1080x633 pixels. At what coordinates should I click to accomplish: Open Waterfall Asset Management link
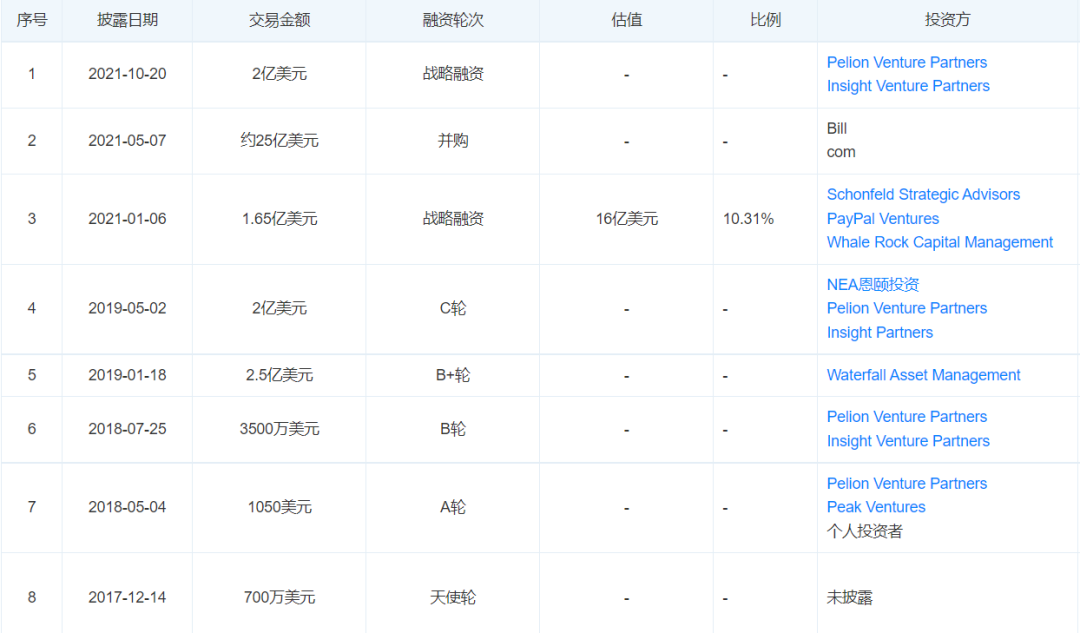pyautogui.click(x=923, y=375)
